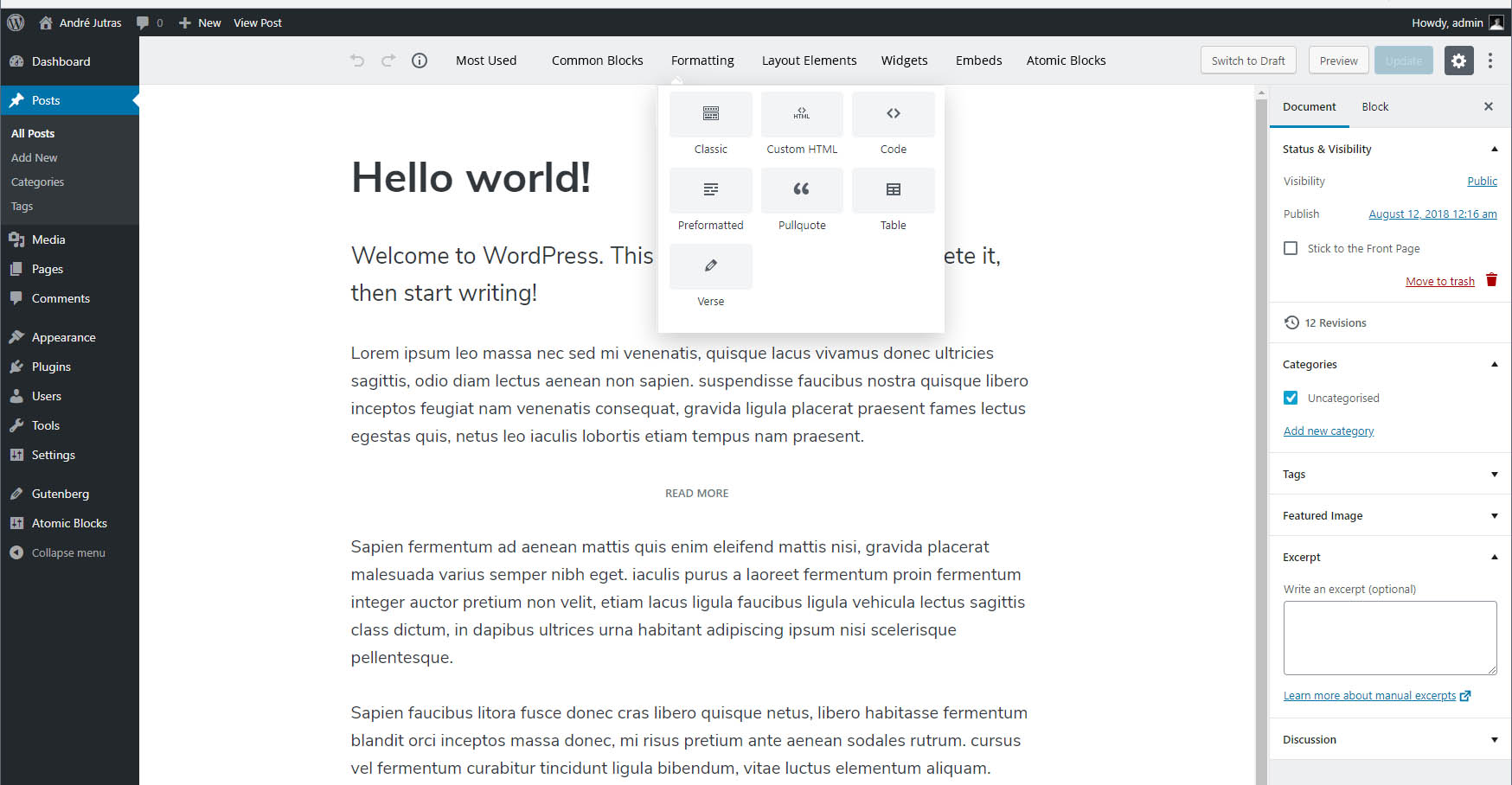Screen dimensions: 1512x785
Task: Switch to the Block tab
Action: click(x=1374, y=106)
